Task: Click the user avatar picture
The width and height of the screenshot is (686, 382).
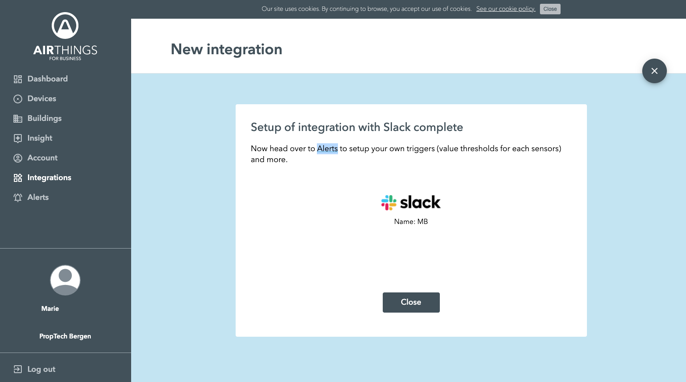Action: coord(65,280)
